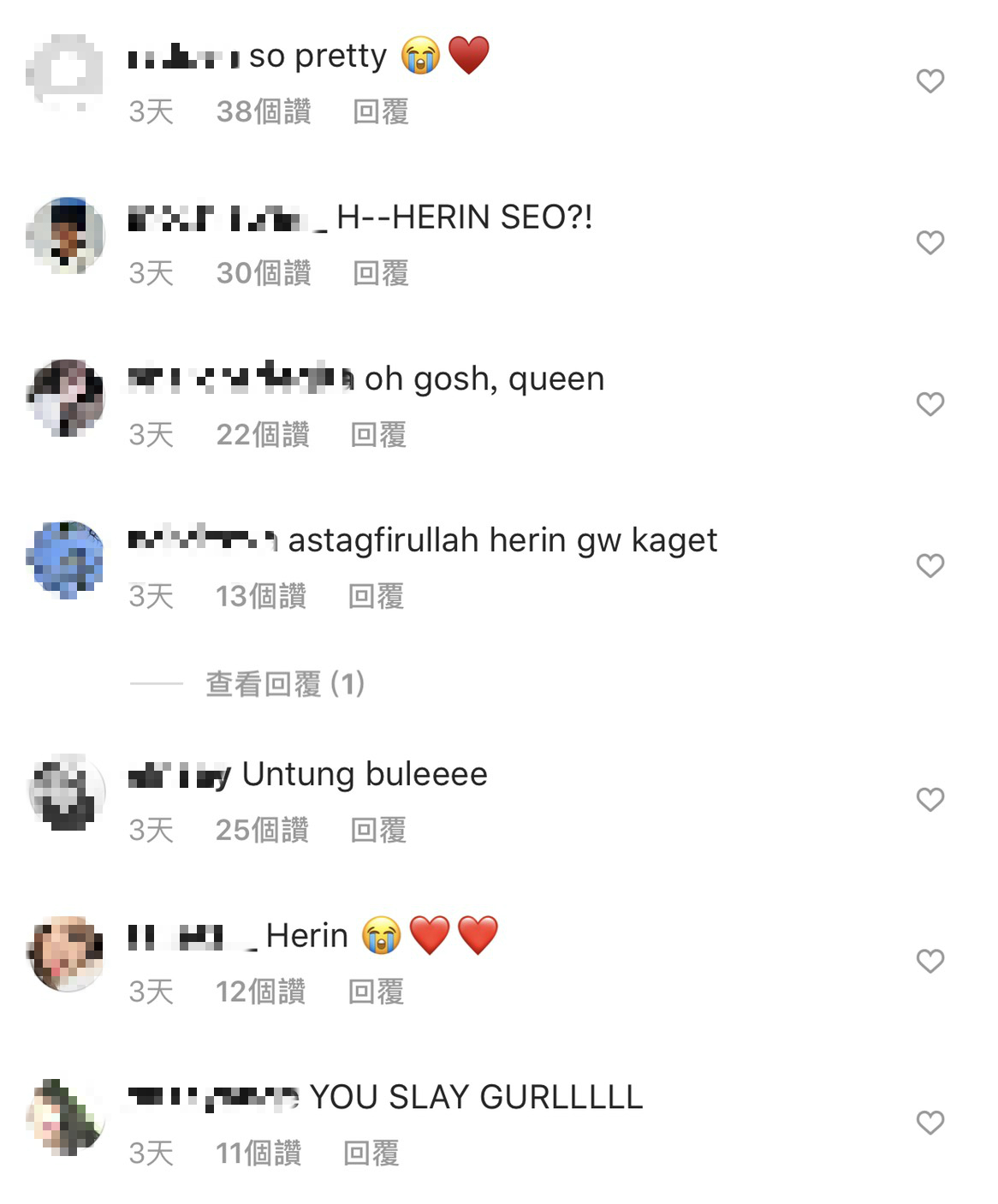
Task: View the 30個讚 likes list
Action: click(x=264, y=273)
